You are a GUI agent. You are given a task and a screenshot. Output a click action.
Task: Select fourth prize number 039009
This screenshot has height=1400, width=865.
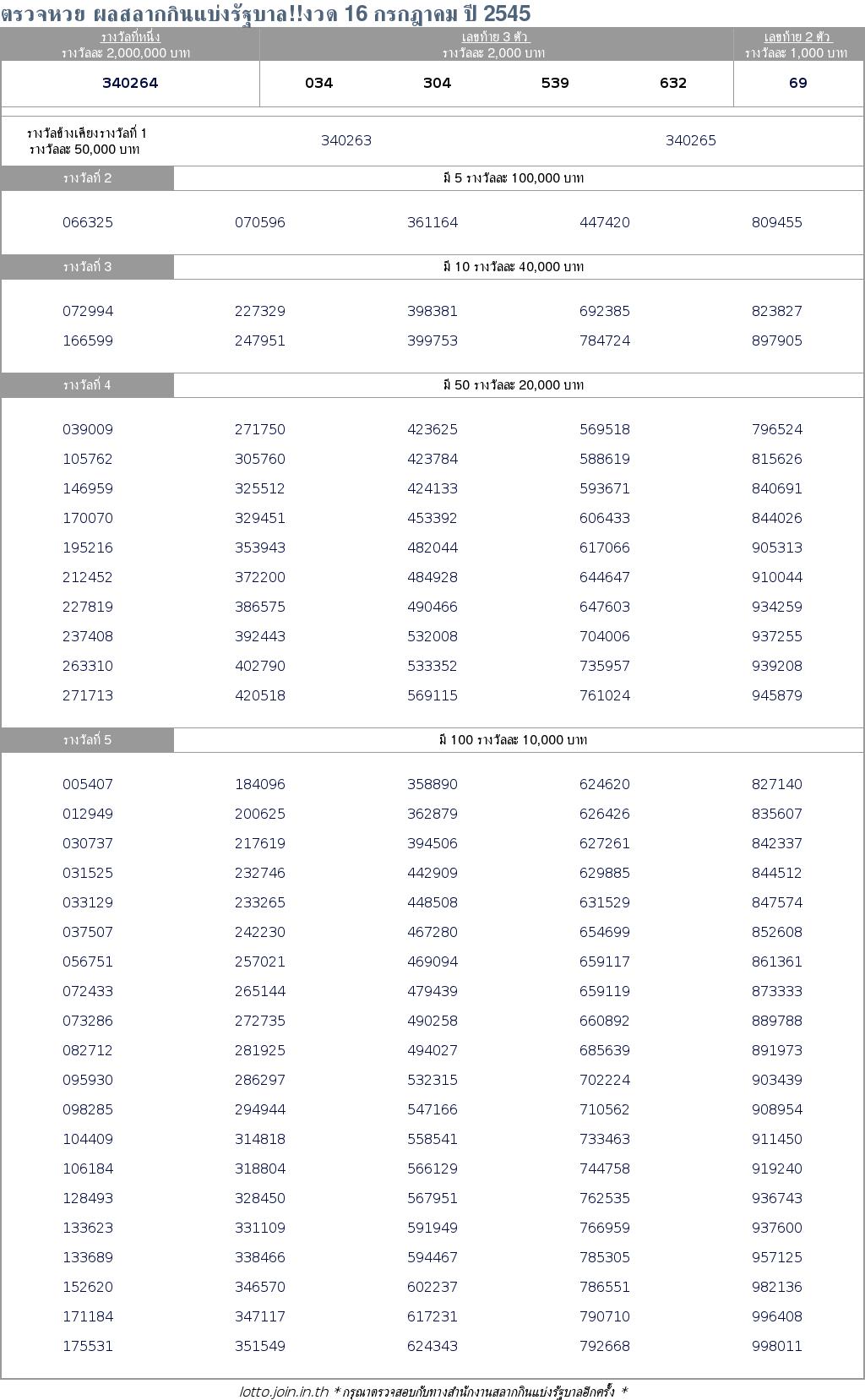88,429
